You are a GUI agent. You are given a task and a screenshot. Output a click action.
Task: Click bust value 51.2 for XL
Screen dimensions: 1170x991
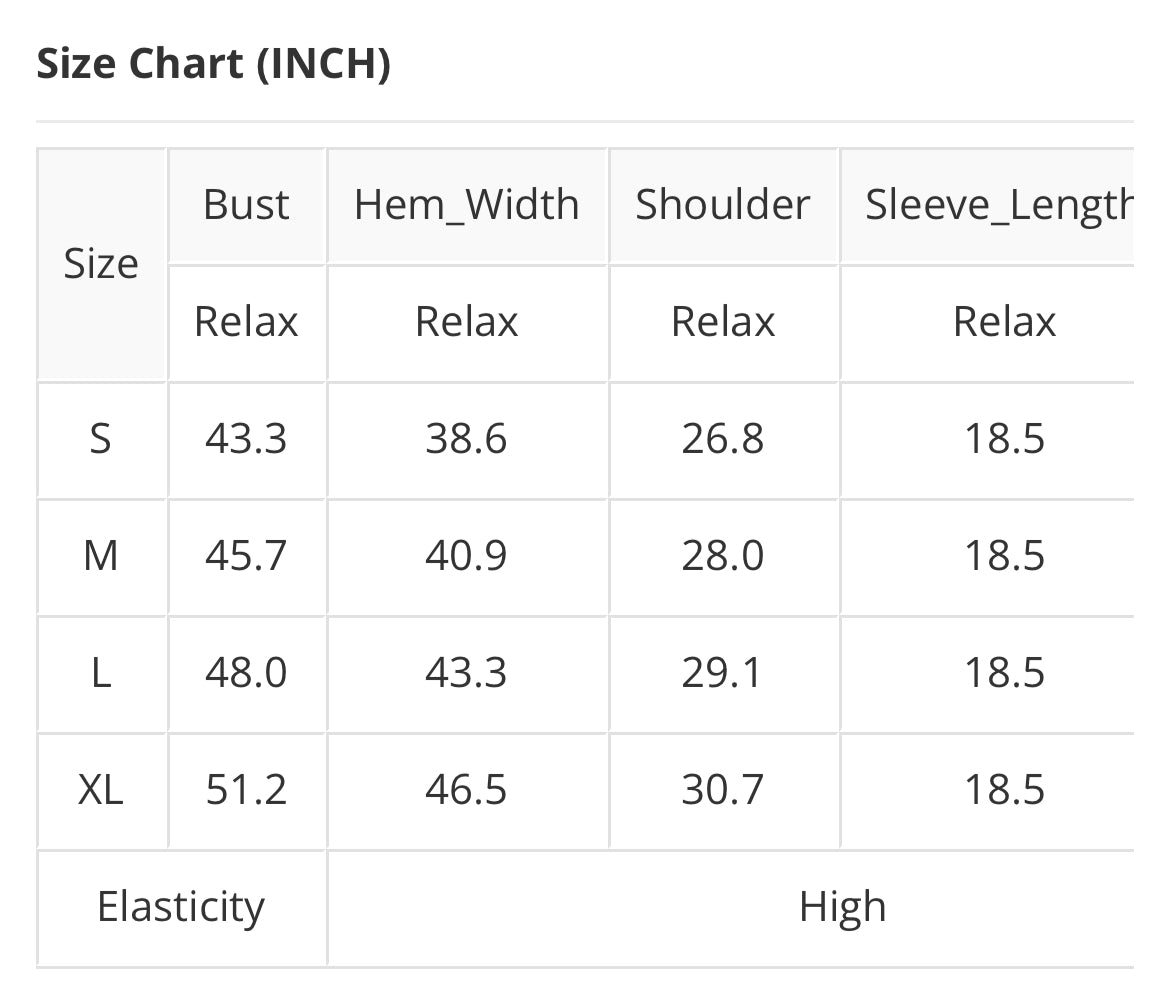coord(246,790)
